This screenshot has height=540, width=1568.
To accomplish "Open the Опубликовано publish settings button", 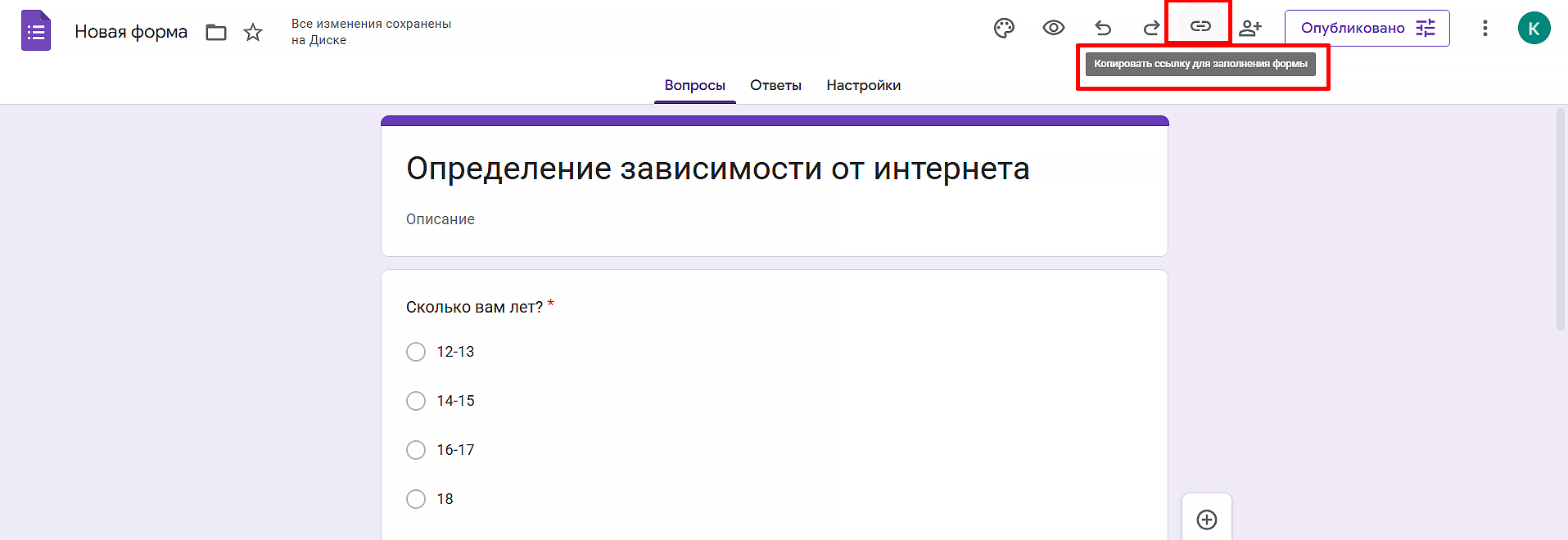I will click(1367, 28).
